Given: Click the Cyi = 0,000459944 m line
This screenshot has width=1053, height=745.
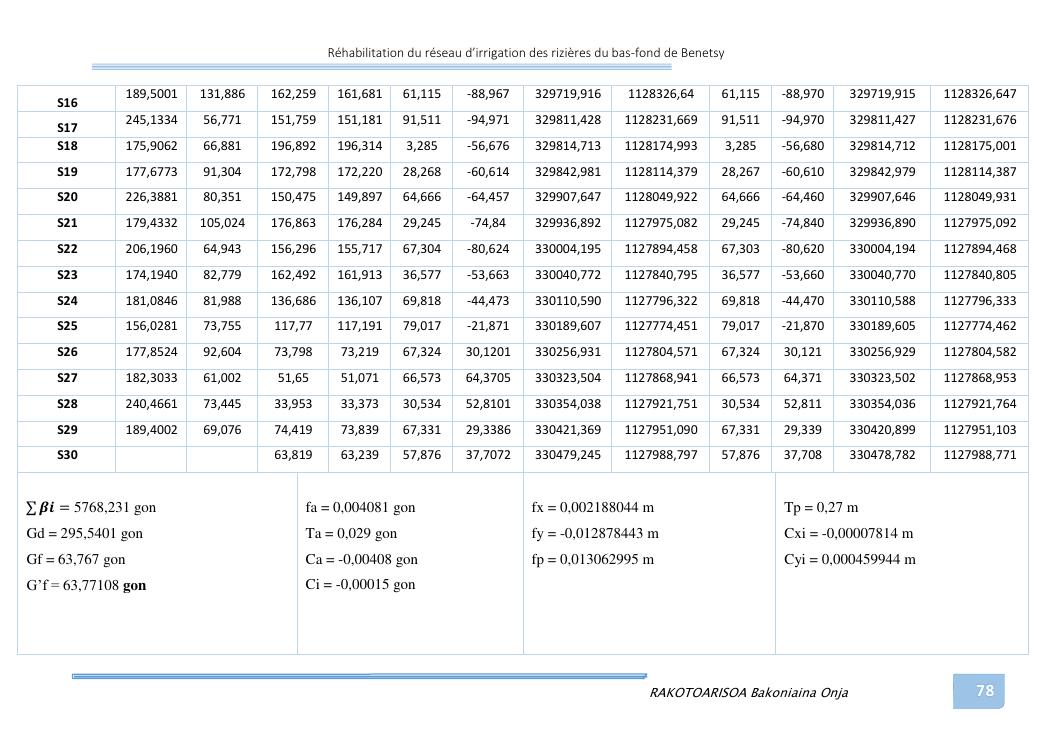Looking at the screenshot, I should pyautogui.click(x=850, y=559).
